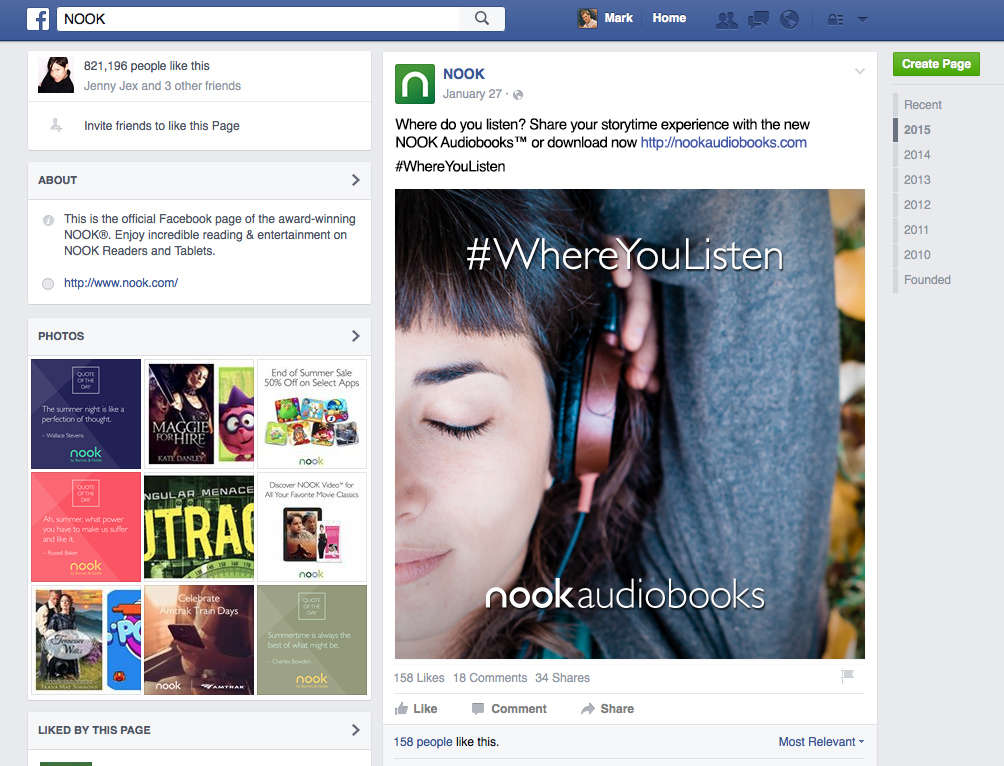Open the Most Relevant comment sort dropdown
Viewport: 1004px width, 766px height.
[821, 742]
